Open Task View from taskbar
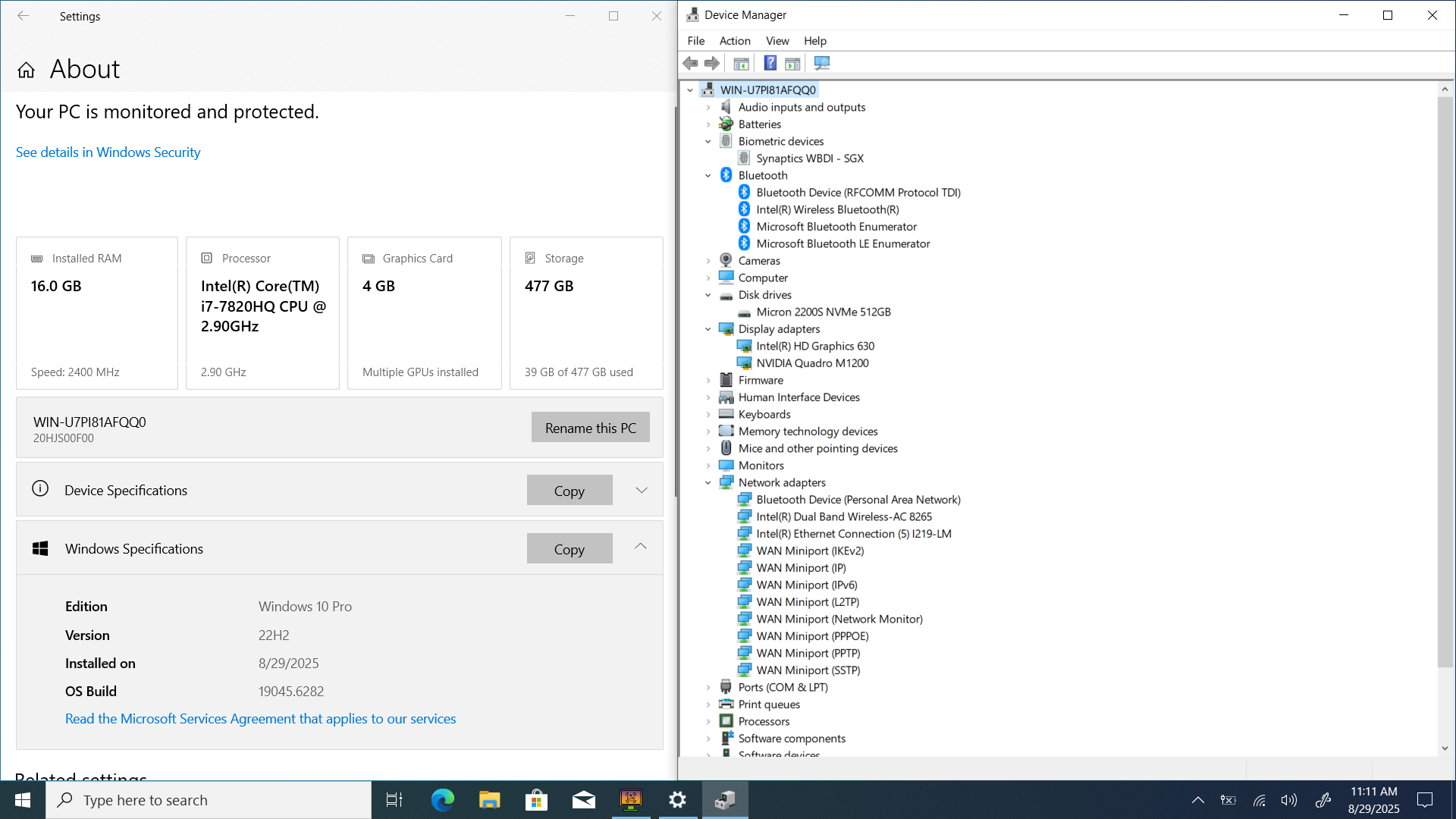The width and height of the screenshot is (1456, 819). pos(394,800)
